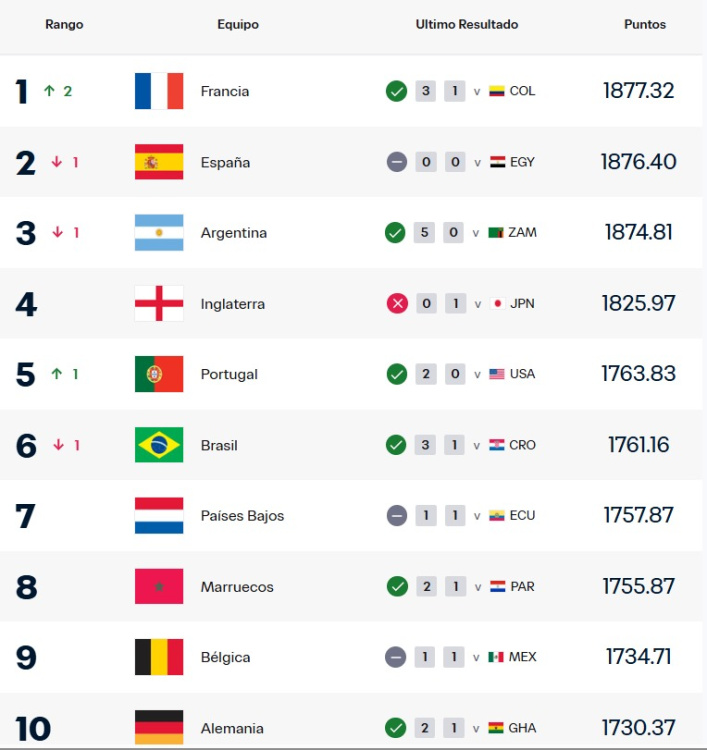Sort by the Puntos column header
The image size is (707, 750).
pos(645,25)
